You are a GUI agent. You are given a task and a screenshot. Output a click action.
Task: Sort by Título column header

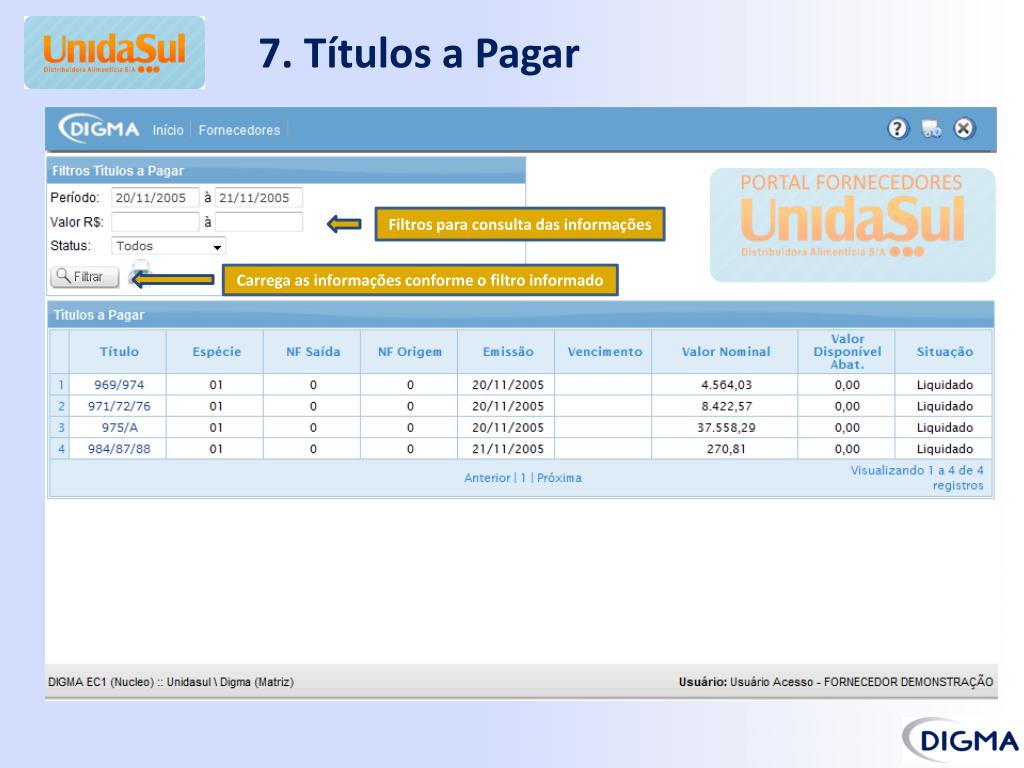118,351
